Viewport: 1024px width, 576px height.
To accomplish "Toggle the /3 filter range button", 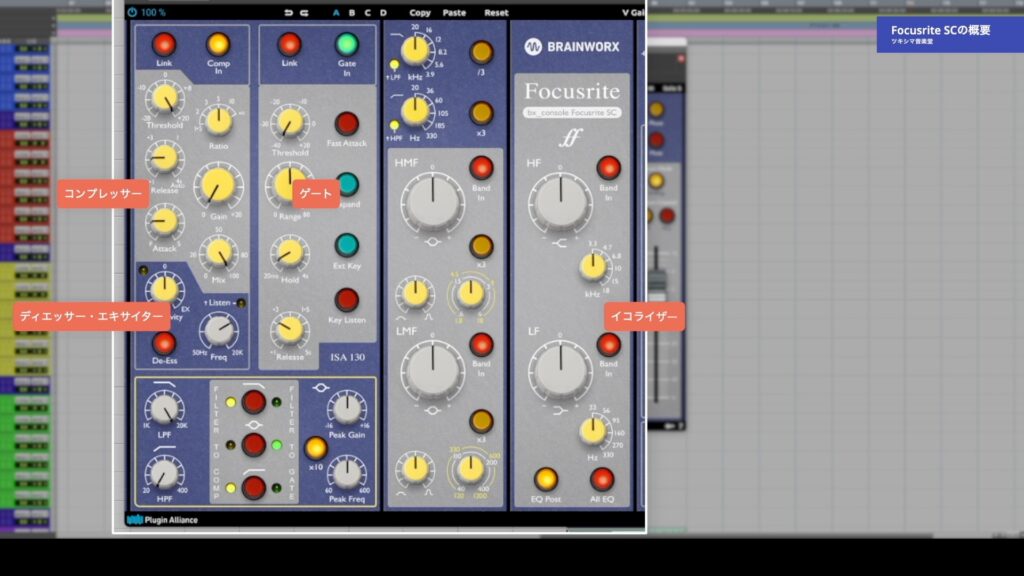I will (x=481, y=52).
